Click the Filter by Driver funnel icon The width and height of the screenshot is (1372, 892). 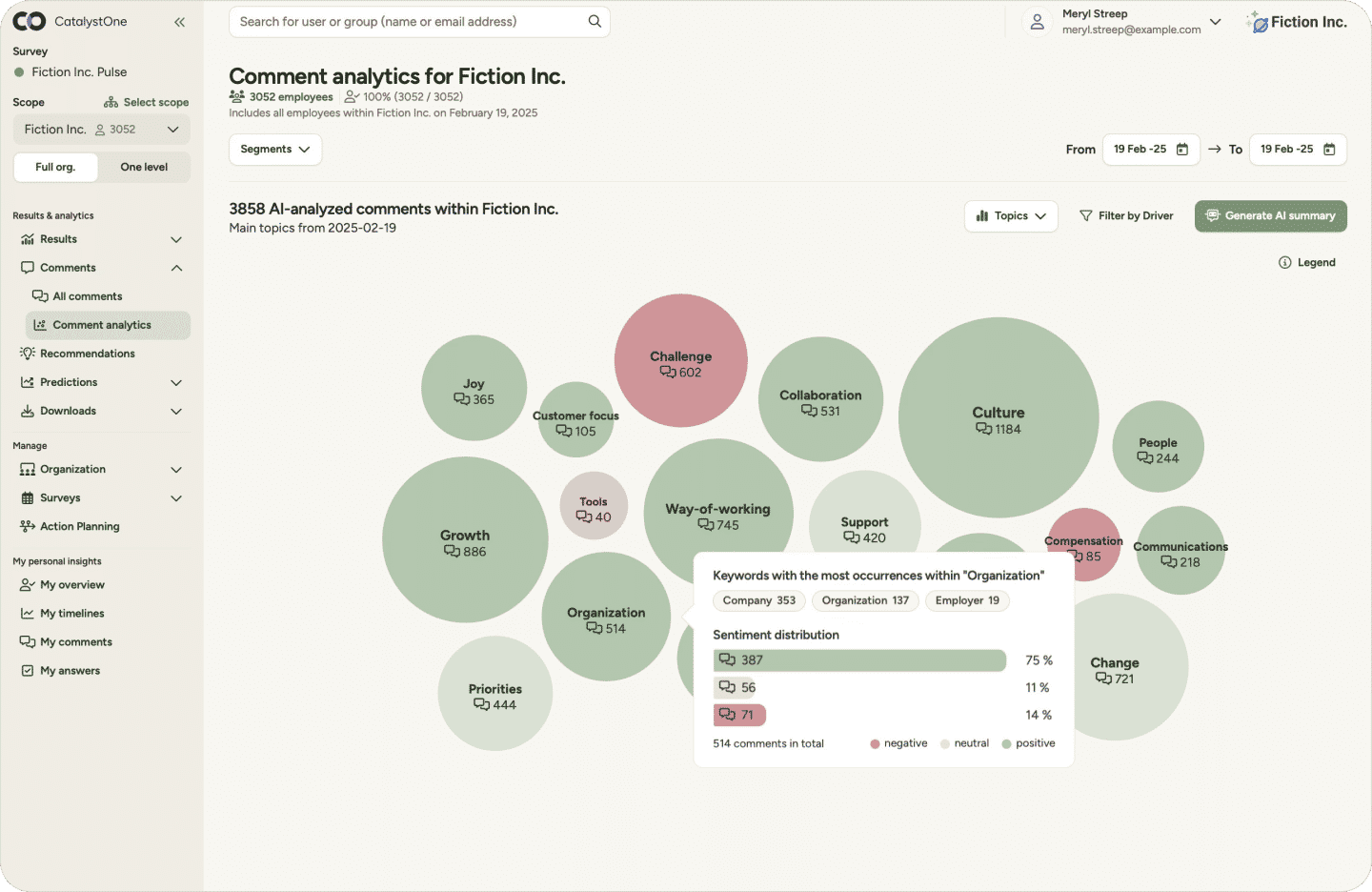[1085, 216]
